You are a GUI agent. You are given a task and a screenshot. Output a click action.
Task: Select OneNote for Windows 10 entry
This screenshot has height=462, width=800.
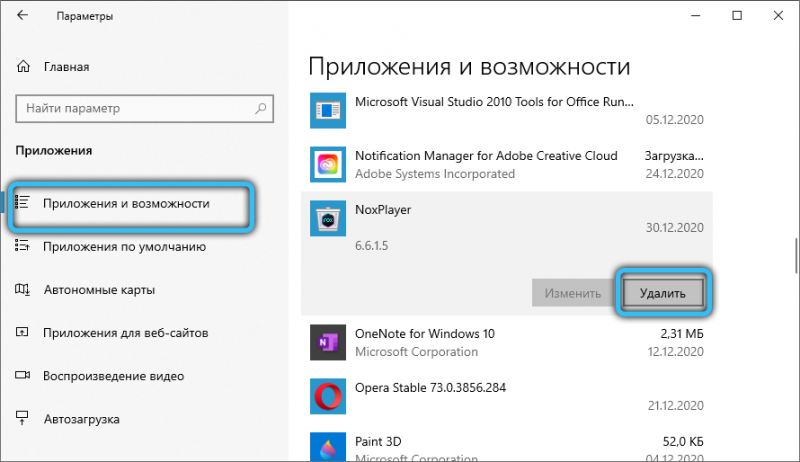(x=424, y=333)
